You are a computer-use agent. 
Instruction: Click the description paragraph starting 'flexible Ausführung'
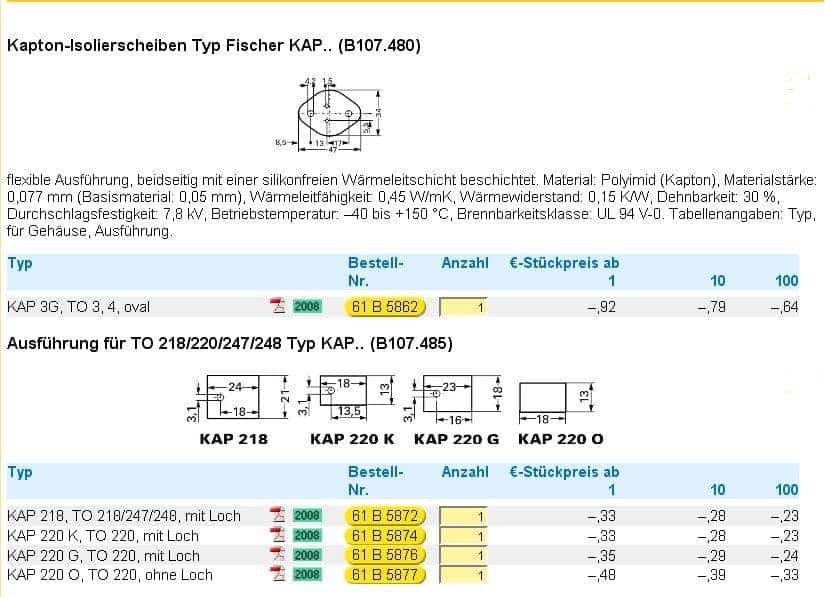pyautogui.click(x=411, y=206)
